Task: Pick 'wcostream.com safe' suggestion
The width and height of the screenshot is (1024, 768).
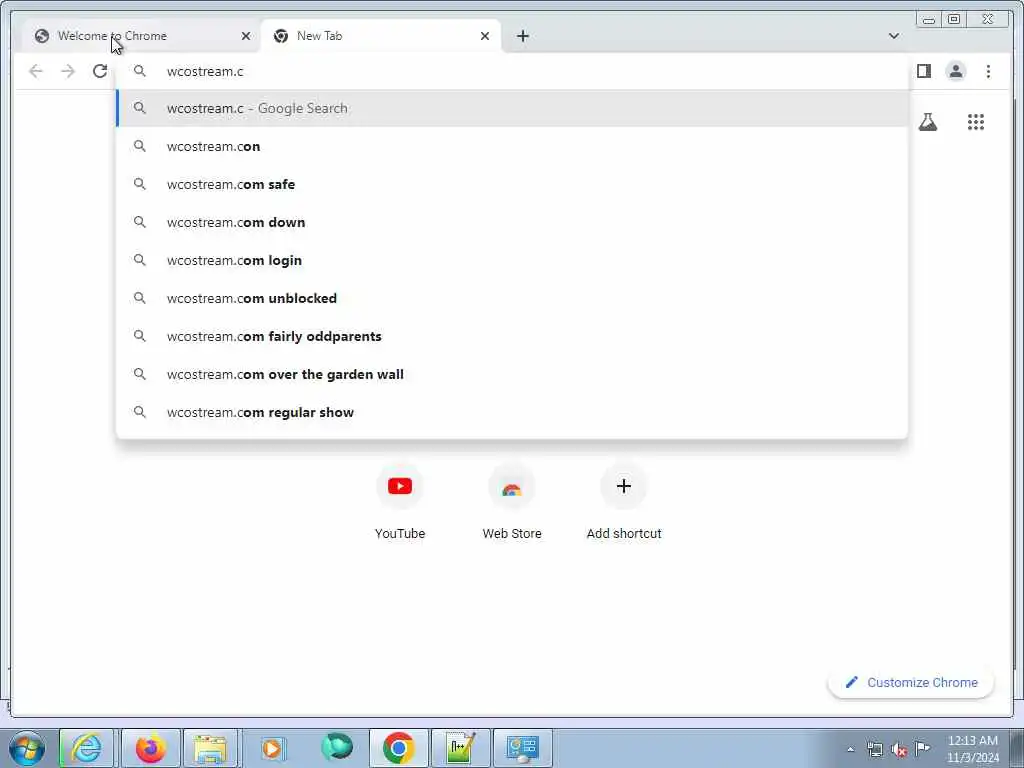Action: [x=512, y=184]
